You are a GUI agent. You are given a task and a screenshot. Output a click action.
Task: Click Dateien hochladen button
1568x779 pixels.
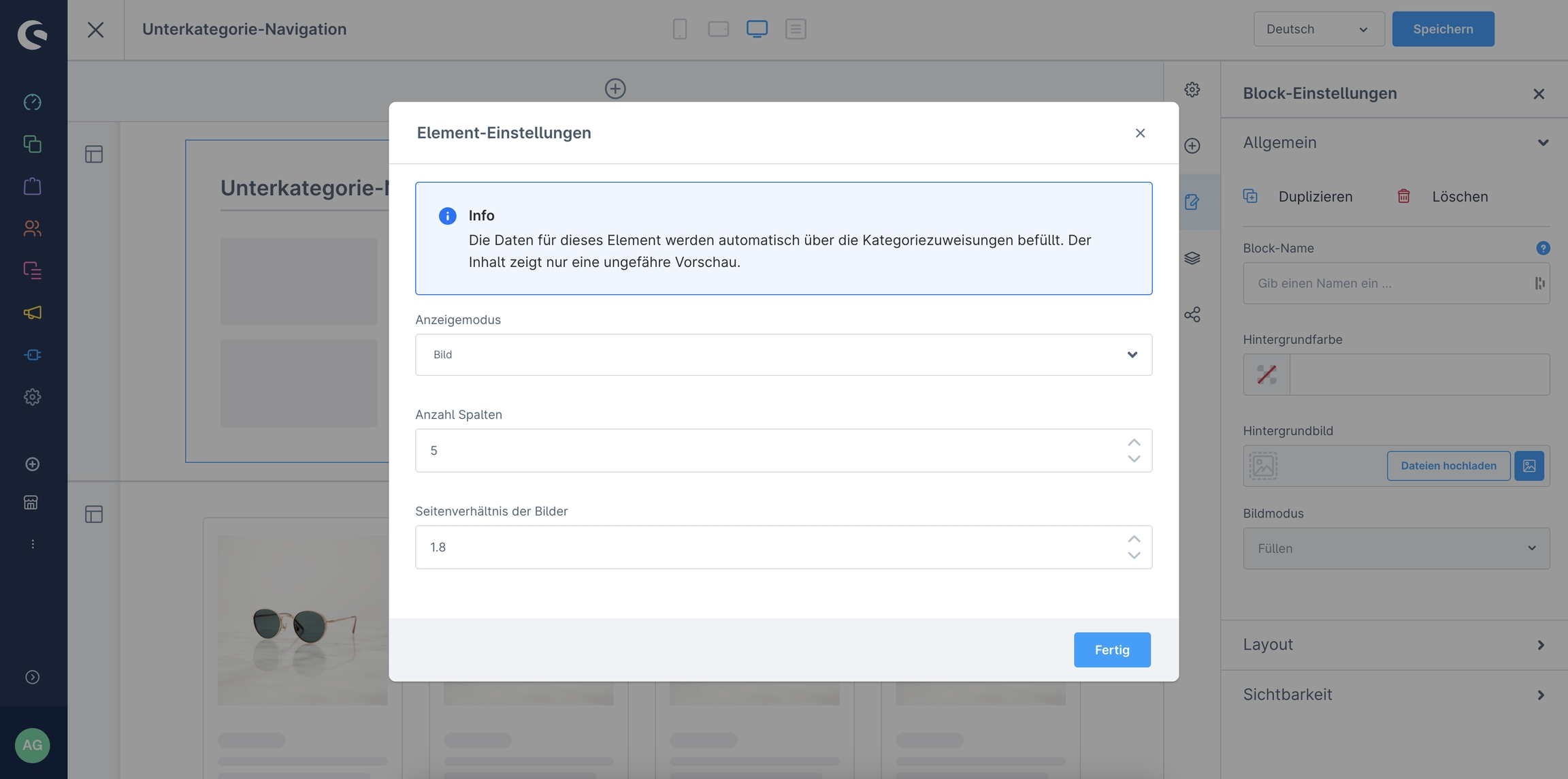click(1448, 466)
